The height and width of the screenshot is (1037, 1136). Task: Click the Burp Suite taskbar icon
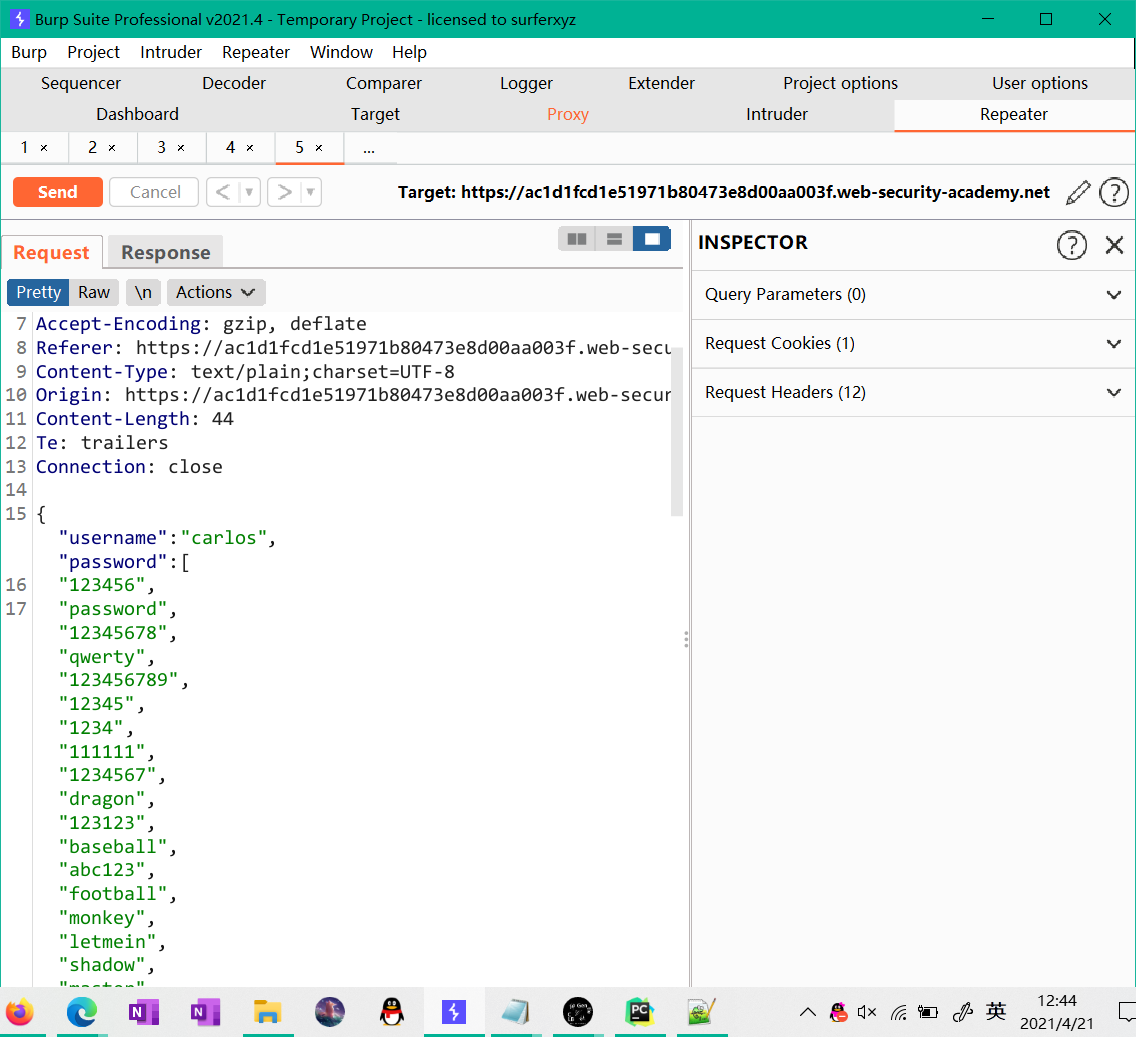pyautogui.click(x=454, y=1012)
